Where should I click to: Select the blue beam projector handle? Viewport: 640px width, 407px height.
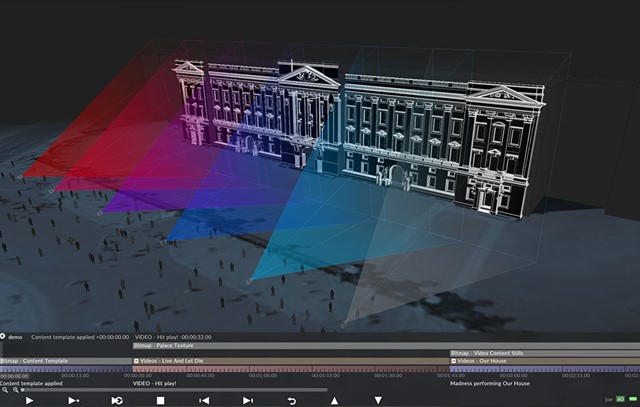163,242
